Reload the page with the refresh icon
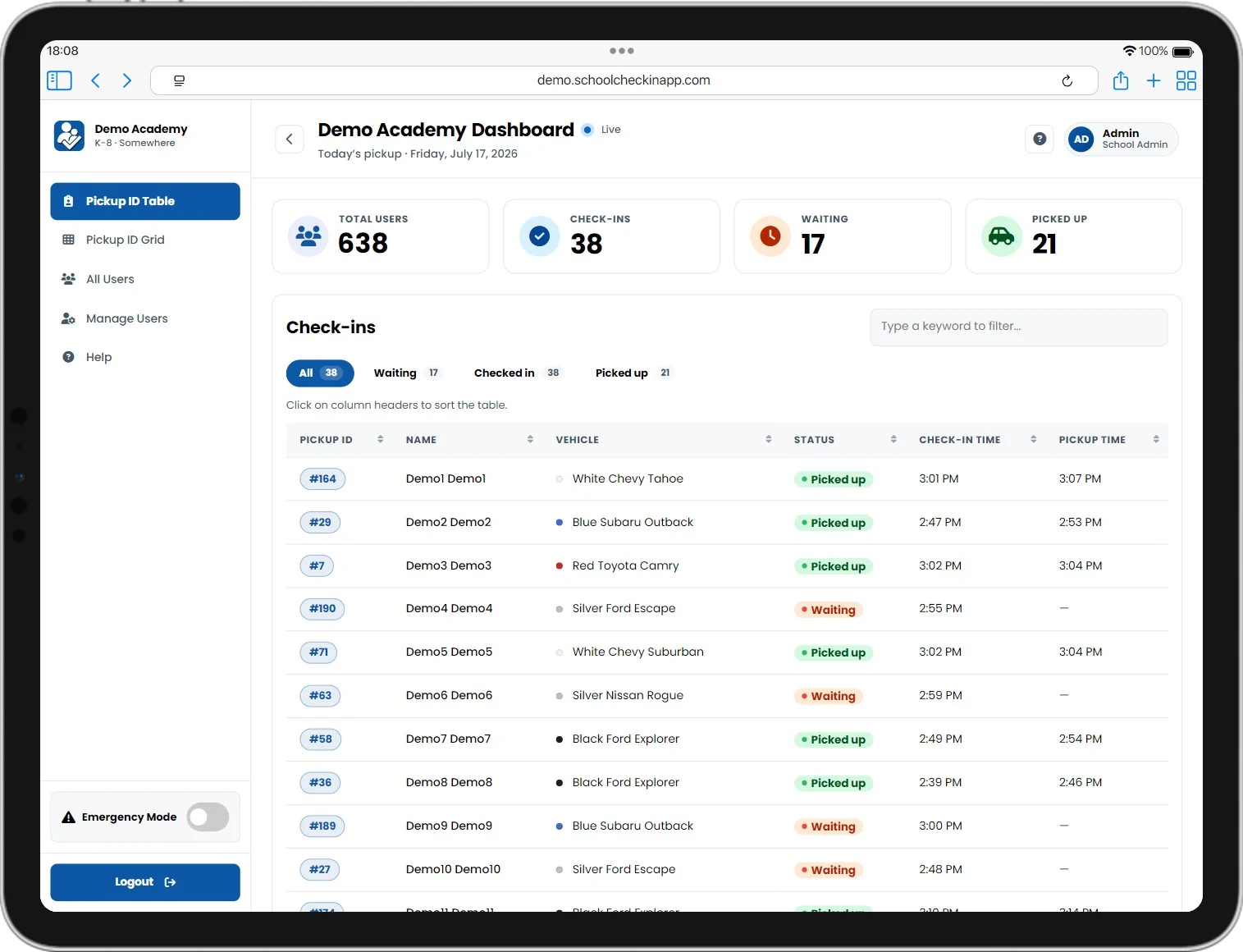Viewport: 1243px width, 952px height. 1067,80
